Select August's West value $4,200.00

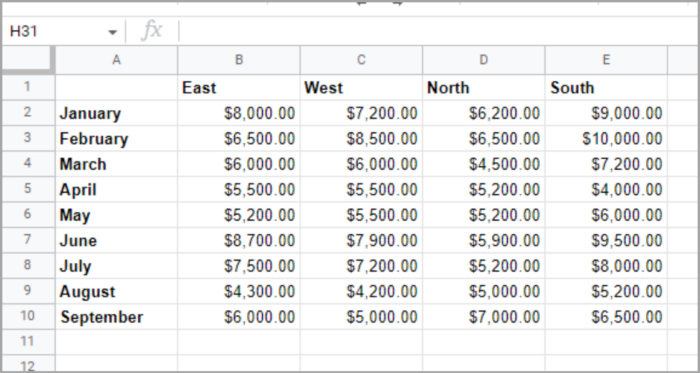tap(361, 291)
